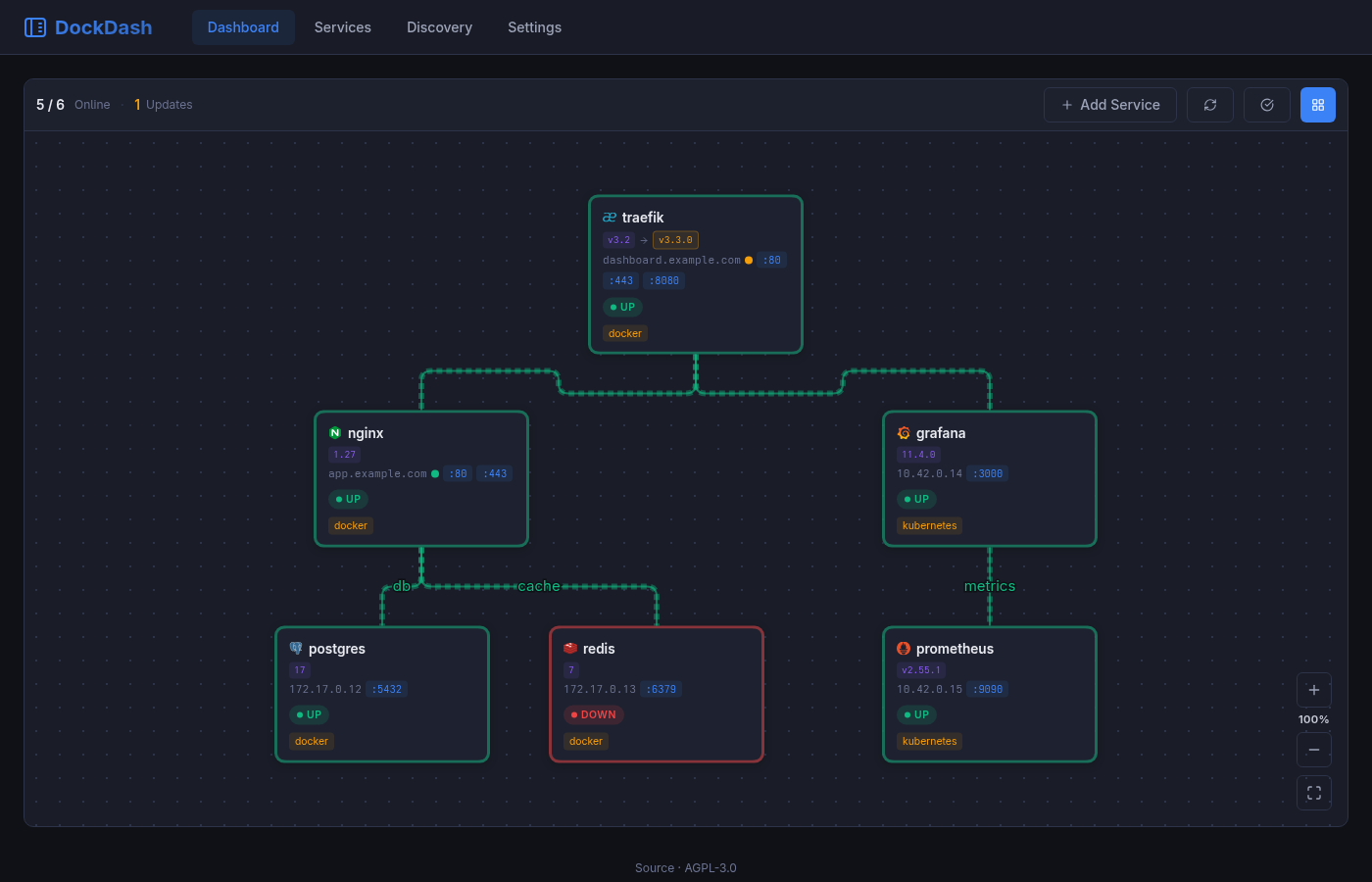Zoom in with the plus button
The height and width of the screenshot is (882, 1372).
(1314, 690)
